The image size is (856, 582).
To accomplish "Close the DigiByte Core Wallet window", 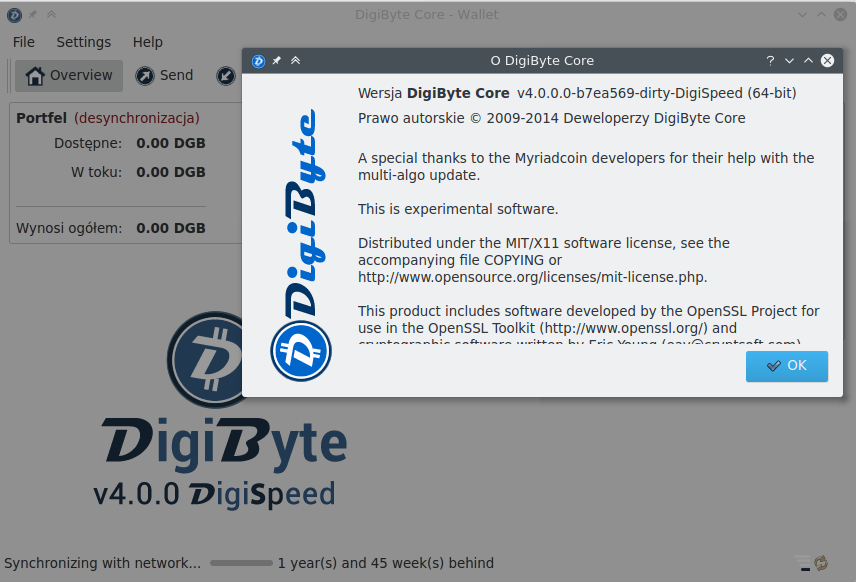I will (x=841, y=15).
